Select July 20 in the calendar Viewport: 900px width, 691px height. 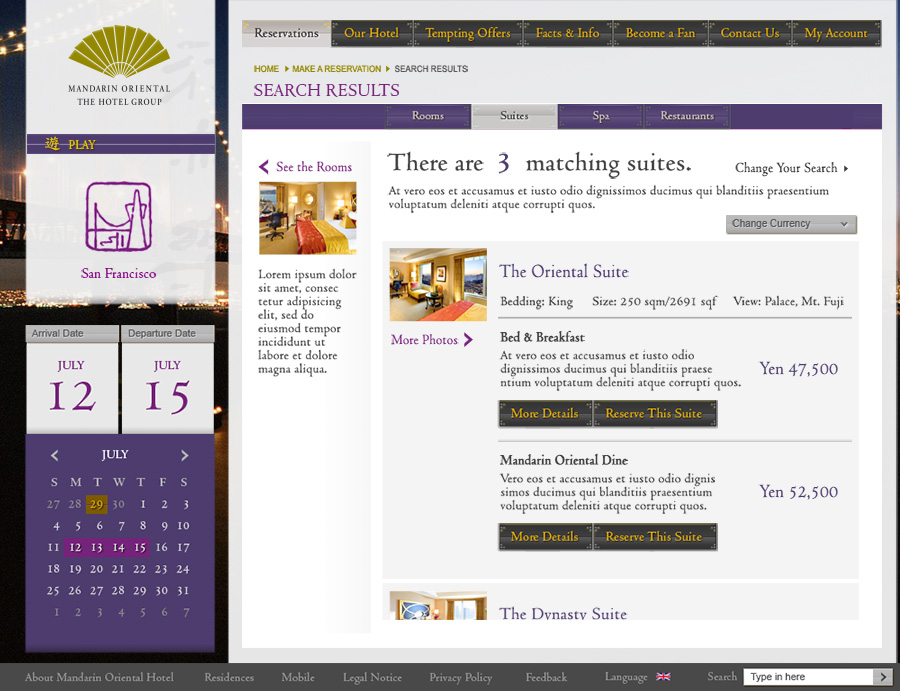(x=96, y=569)
